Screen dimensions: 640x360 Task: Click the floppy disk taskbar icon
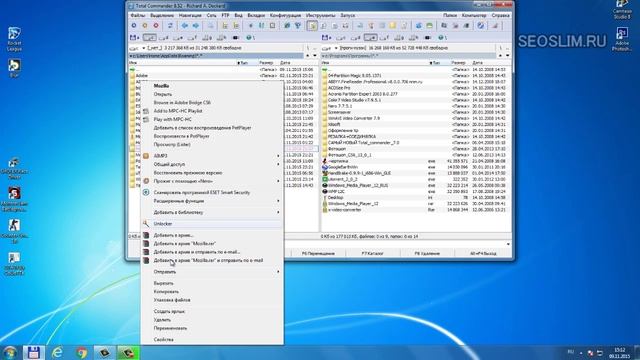[33, 352]
